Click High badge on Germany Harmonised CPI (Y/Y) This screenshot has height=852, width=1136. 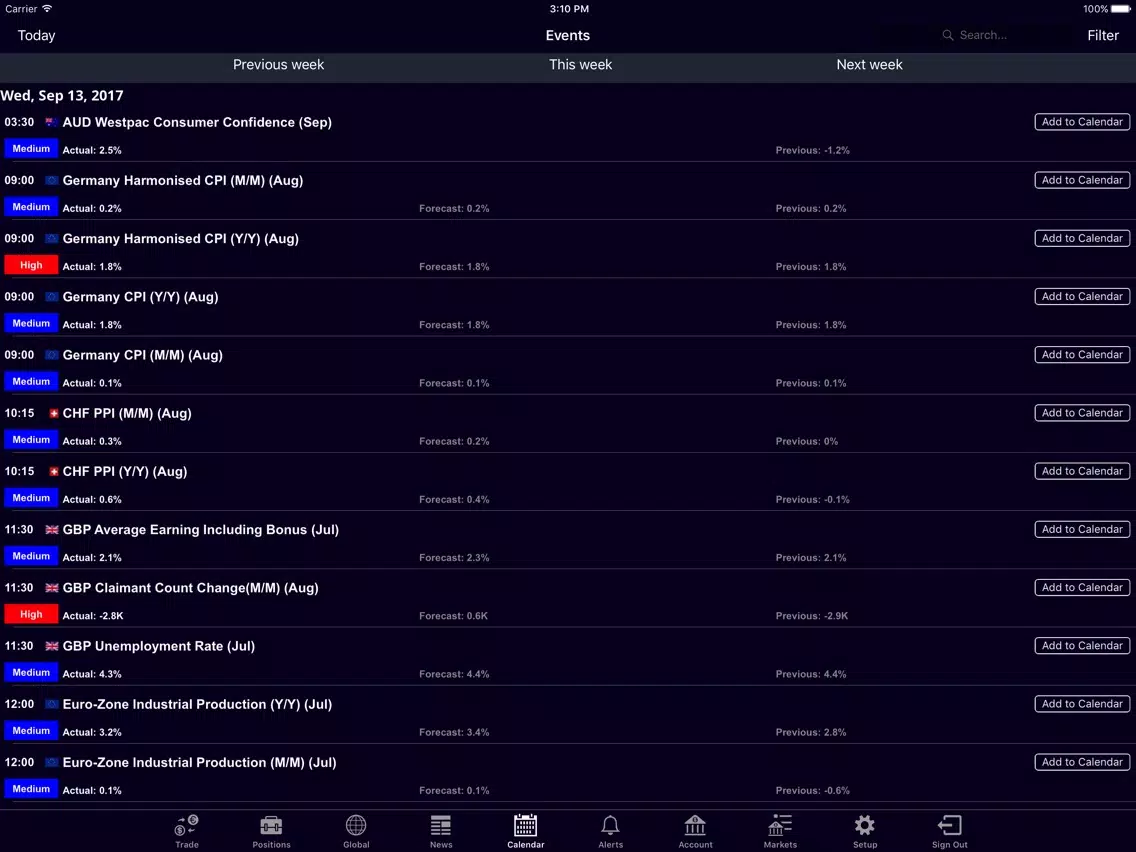[x=31, y=265]
